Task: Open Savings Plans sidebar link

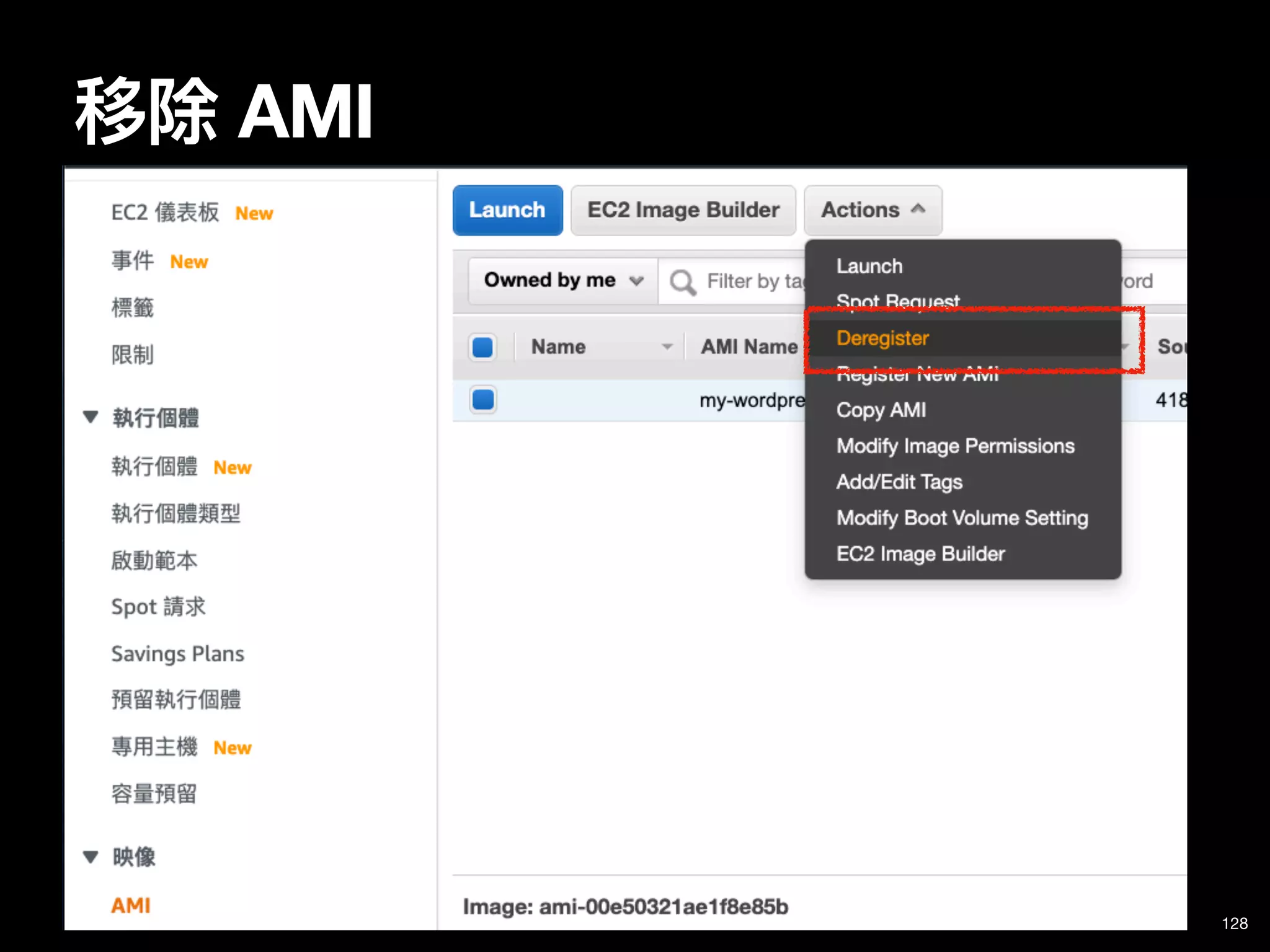Action: click(x=177, y=654)
